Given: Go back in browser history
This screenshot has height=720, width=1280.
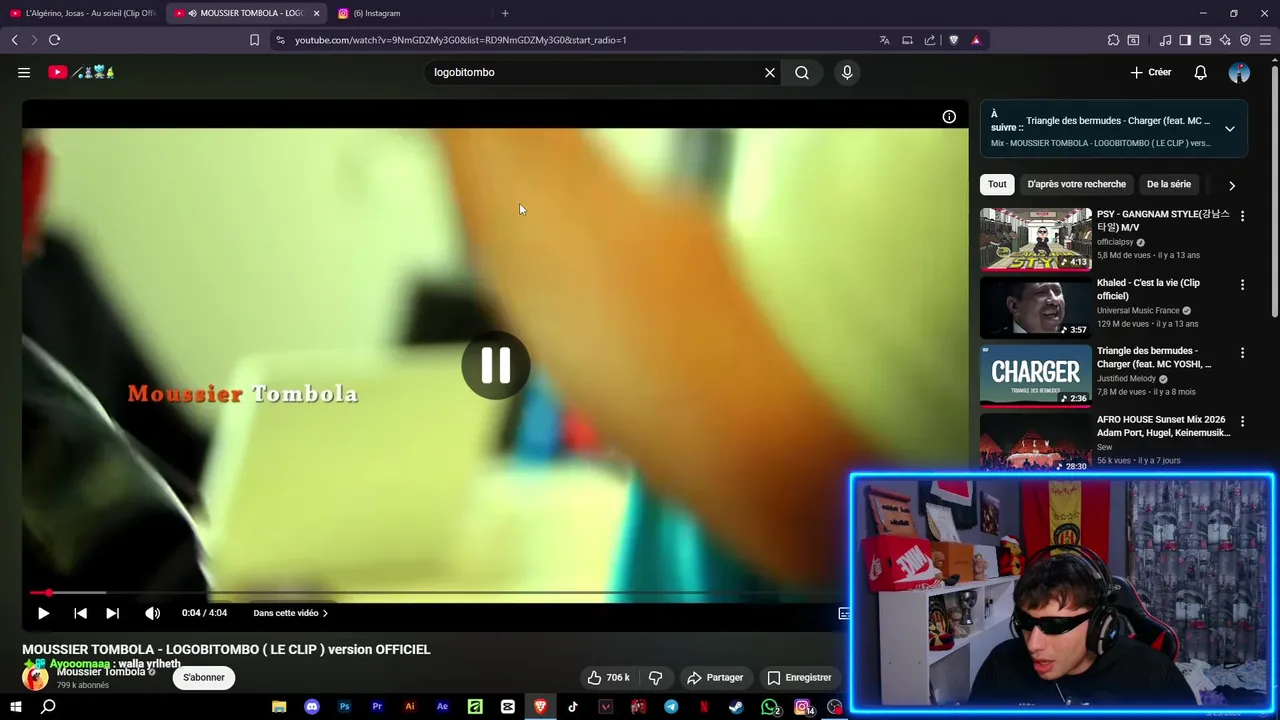Looking at the screenshot, I should coord(14,40).
